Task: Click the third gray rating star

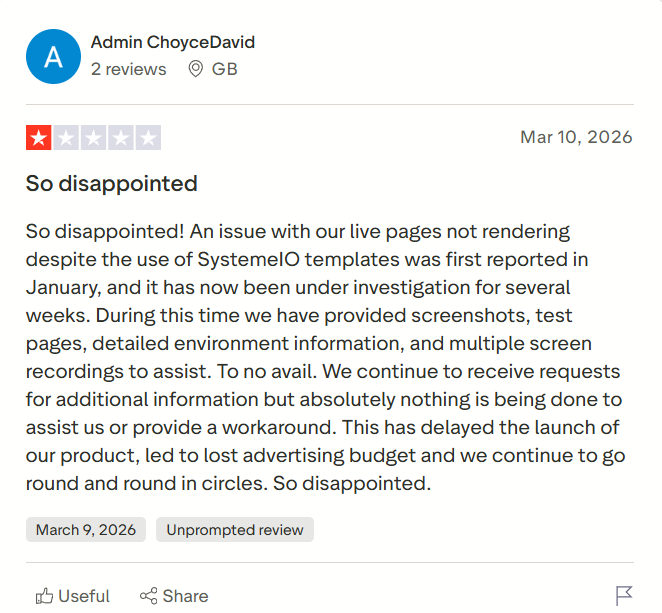Action: click(x=93, y=138)
